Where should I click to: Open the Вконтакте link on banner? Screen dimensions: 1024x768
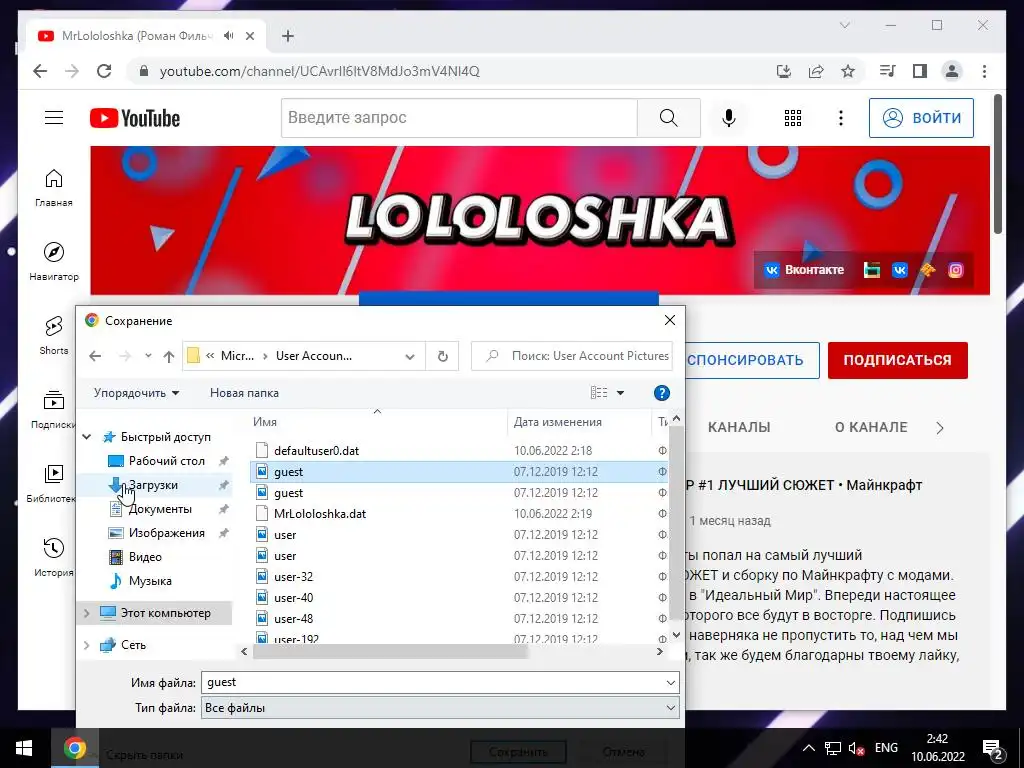point(805,270)
